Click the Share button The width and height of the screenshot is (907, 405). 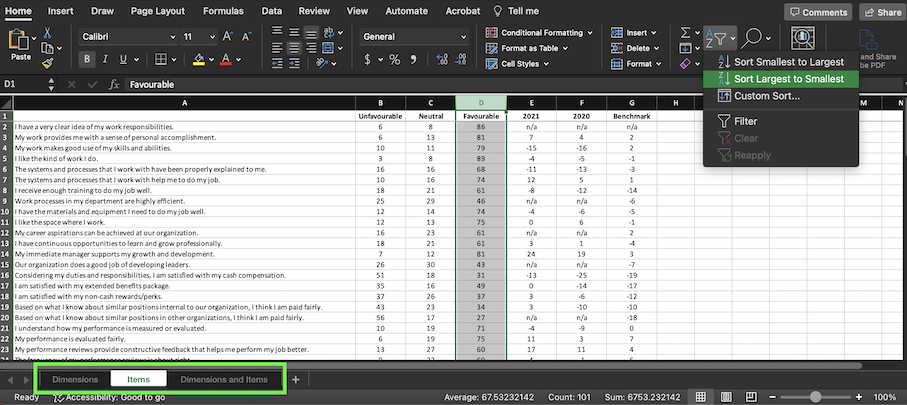tap(882, 12)
